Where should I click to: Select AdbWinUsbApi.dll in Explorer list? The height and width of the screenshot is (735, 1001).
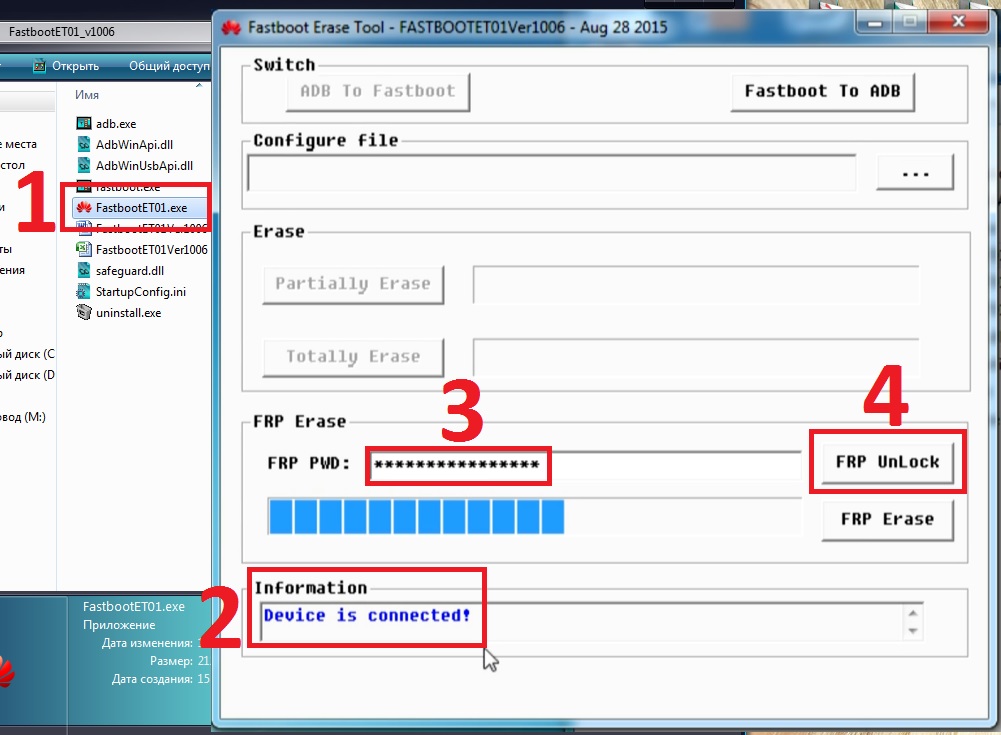coord(144,165)
